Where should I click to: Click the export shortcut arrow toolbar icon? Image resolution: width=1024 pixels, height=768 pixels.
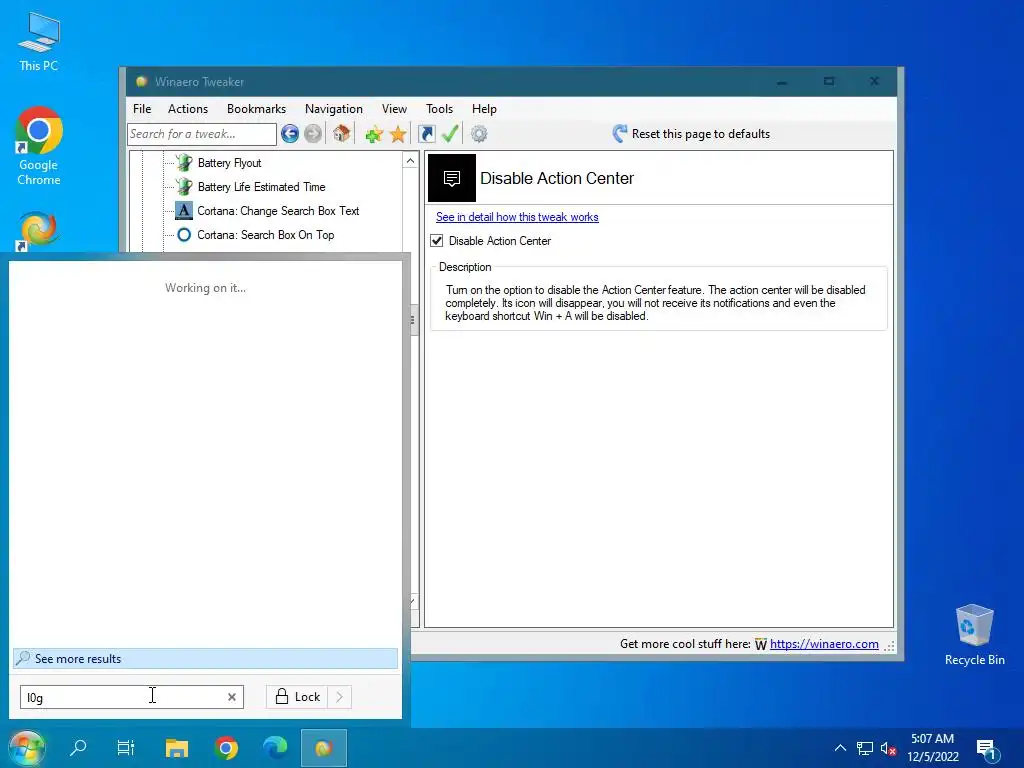(x=426, y=134)
